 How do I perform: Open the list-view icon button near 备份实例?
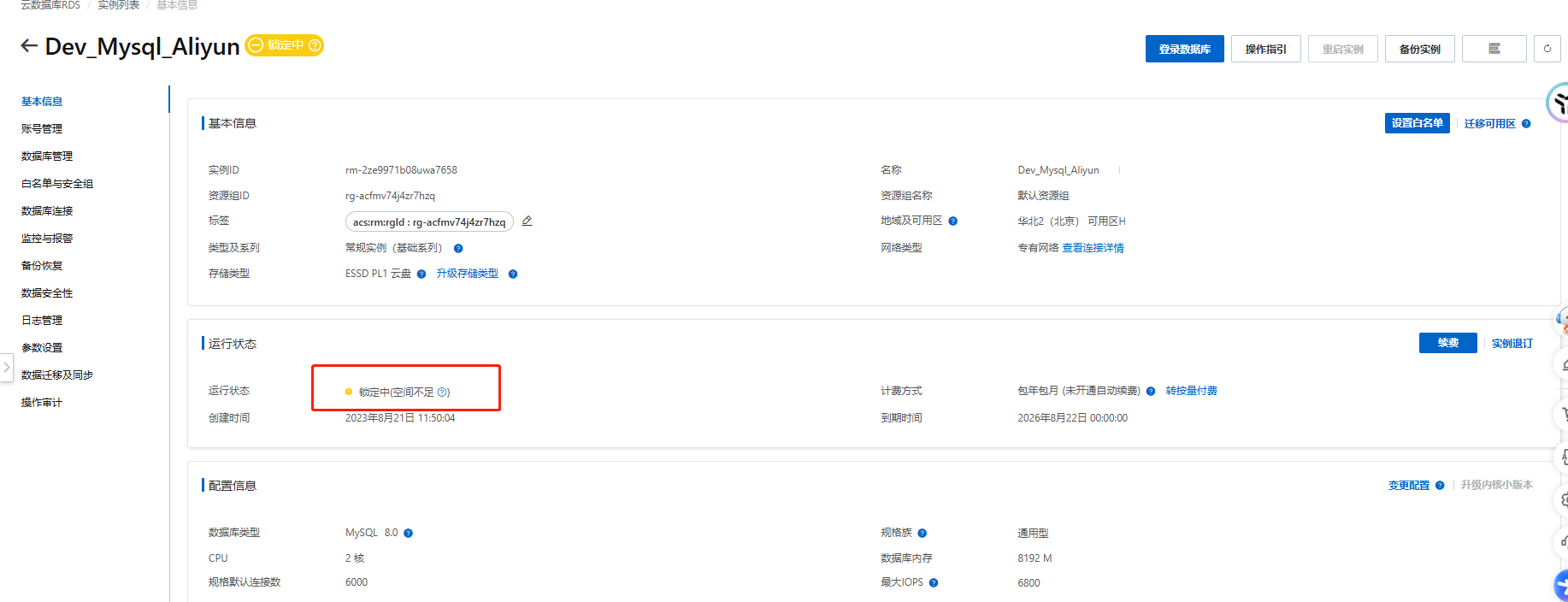[x=1494, y=49]
